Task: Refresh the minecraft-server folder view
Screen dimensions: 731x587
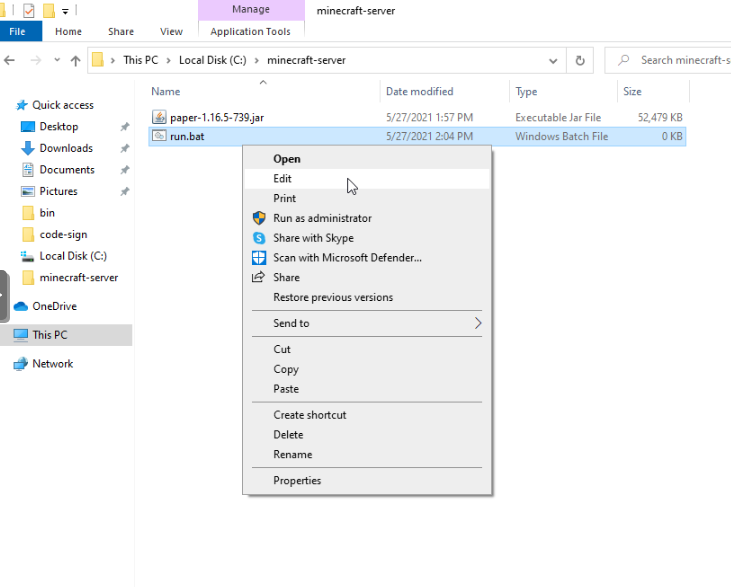Action: click(x=580, y=61)
